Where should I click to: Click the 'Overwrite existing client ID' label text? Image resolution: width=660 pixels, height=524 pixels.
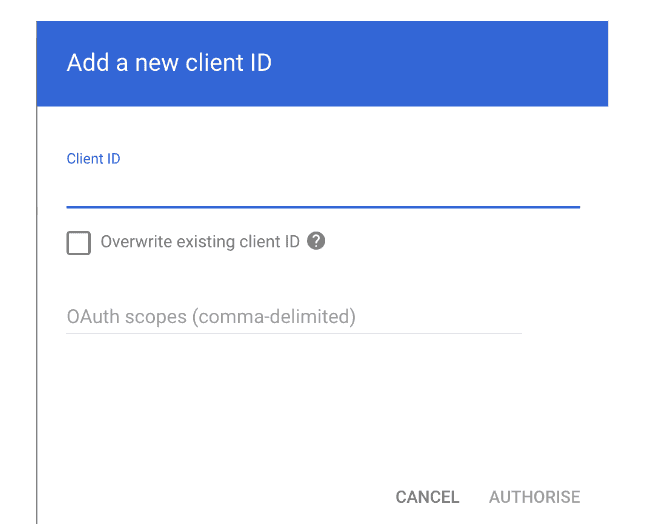tap(200, 242)
